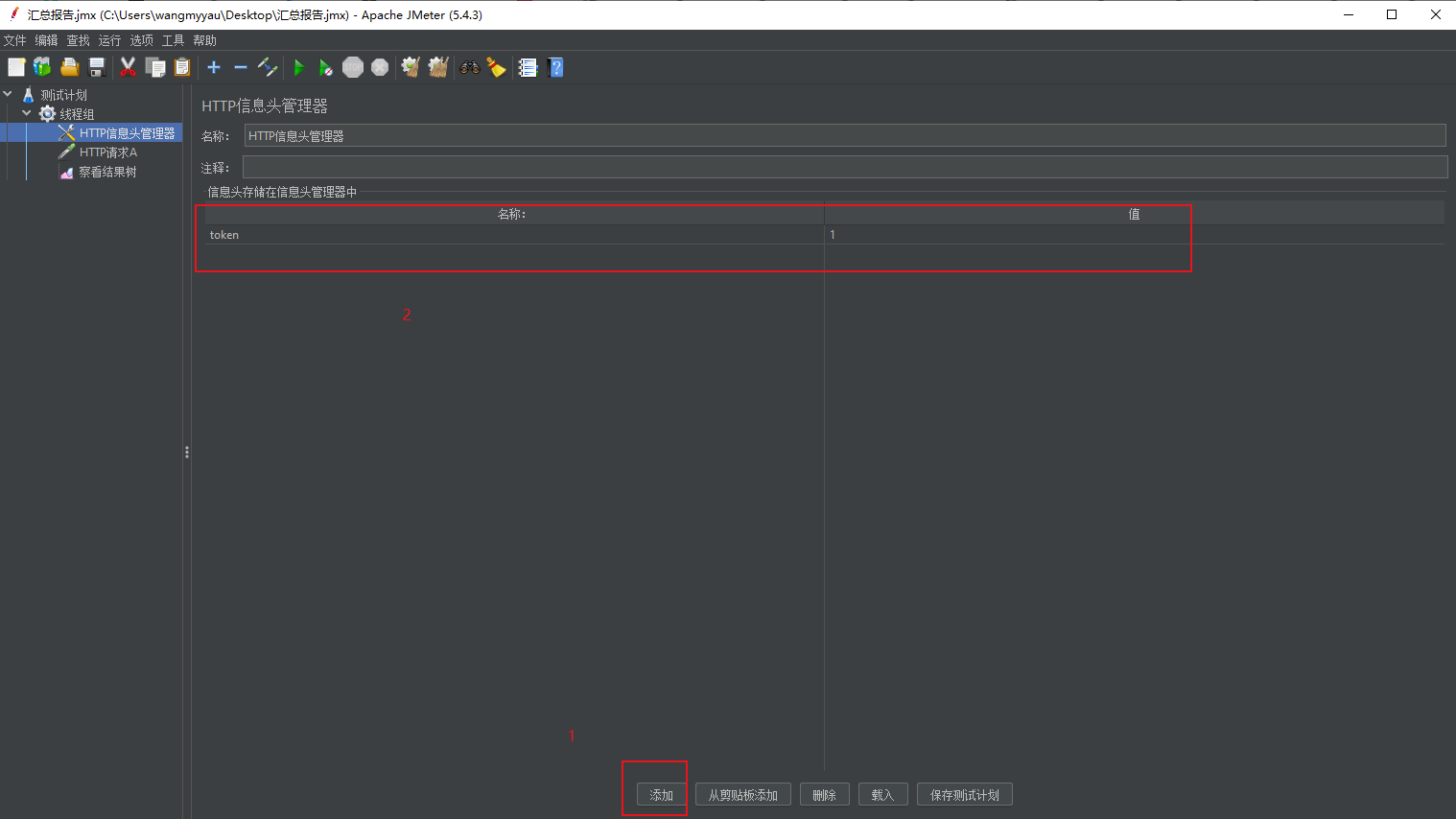The image size is (1456, 819).
Task: Open the Function Helper list icon
Action: 528,67
